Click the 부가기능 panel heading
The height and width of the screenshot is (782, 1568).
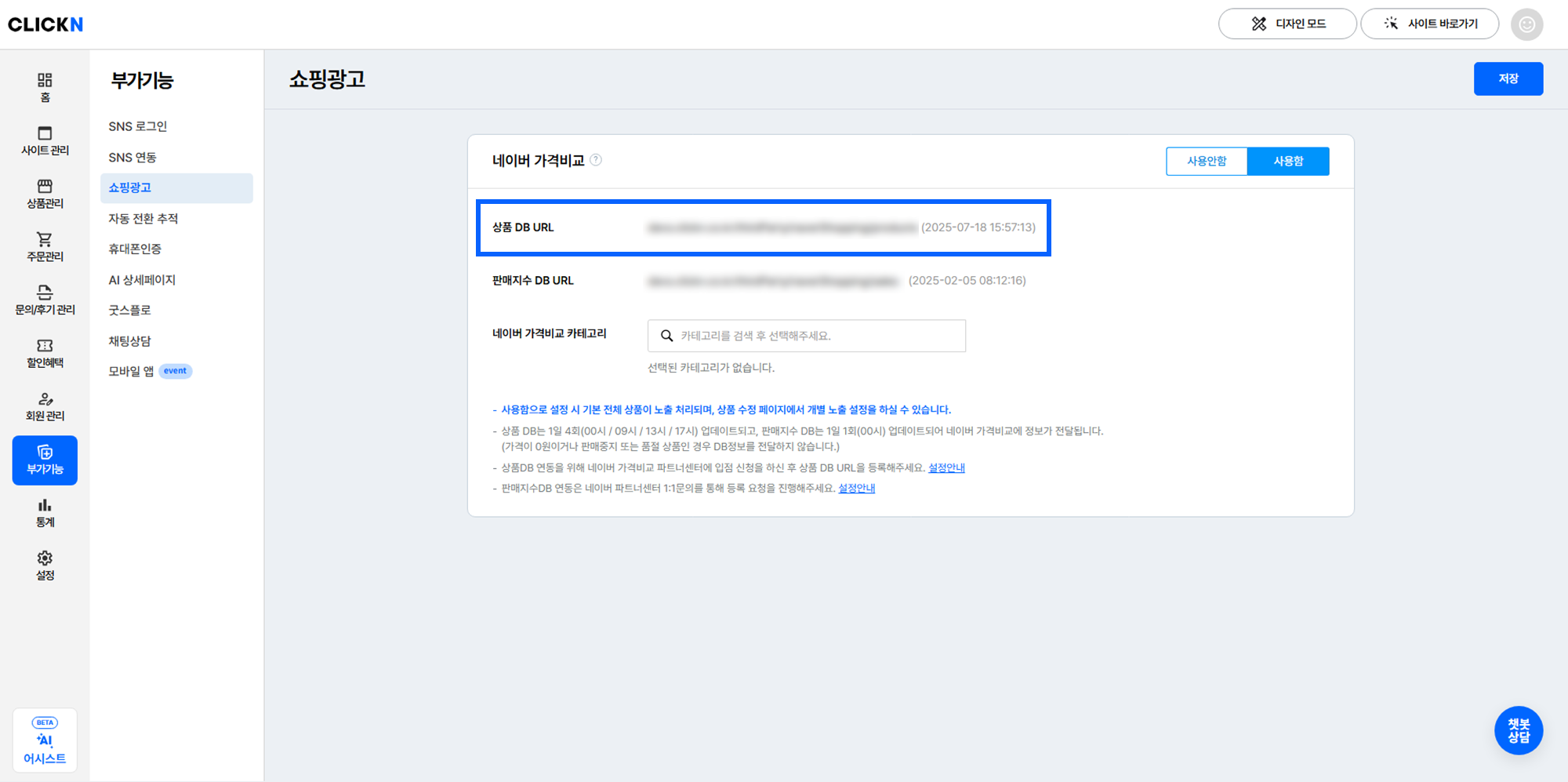[x=142, y=81]
